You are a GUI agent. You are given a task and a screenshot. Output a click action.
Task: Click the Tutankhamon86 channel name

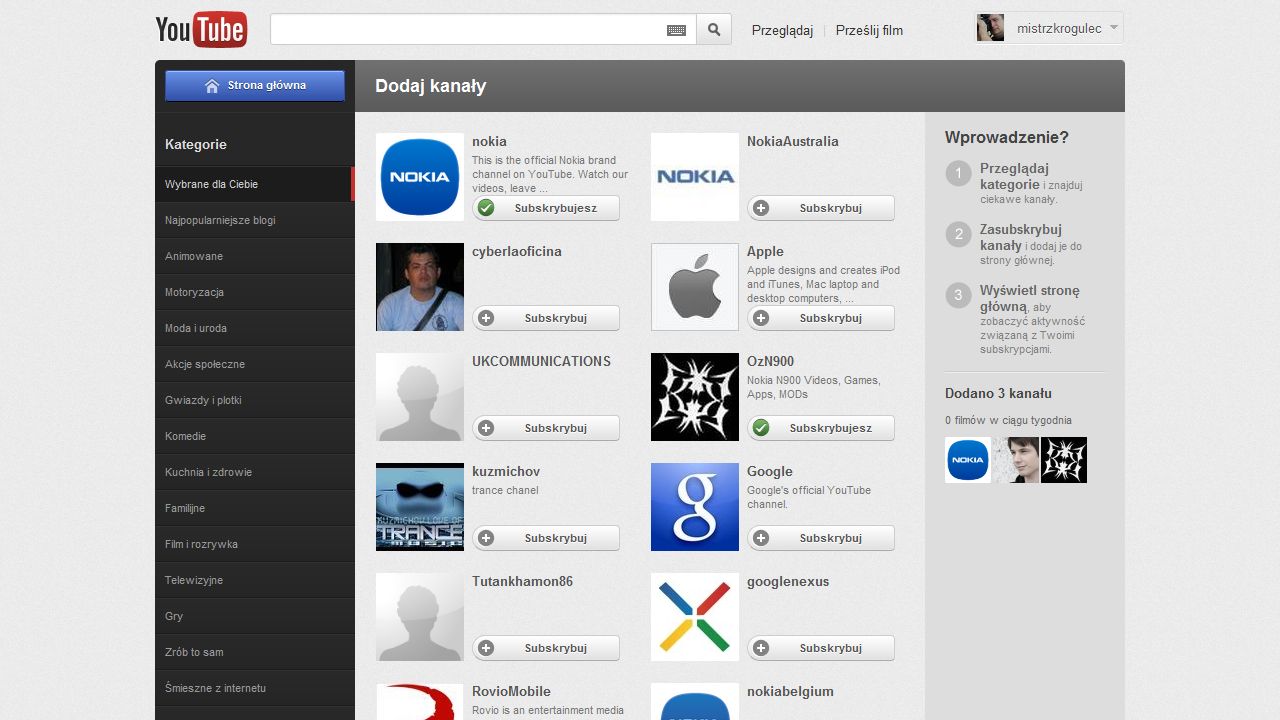(x=522, y=581)
